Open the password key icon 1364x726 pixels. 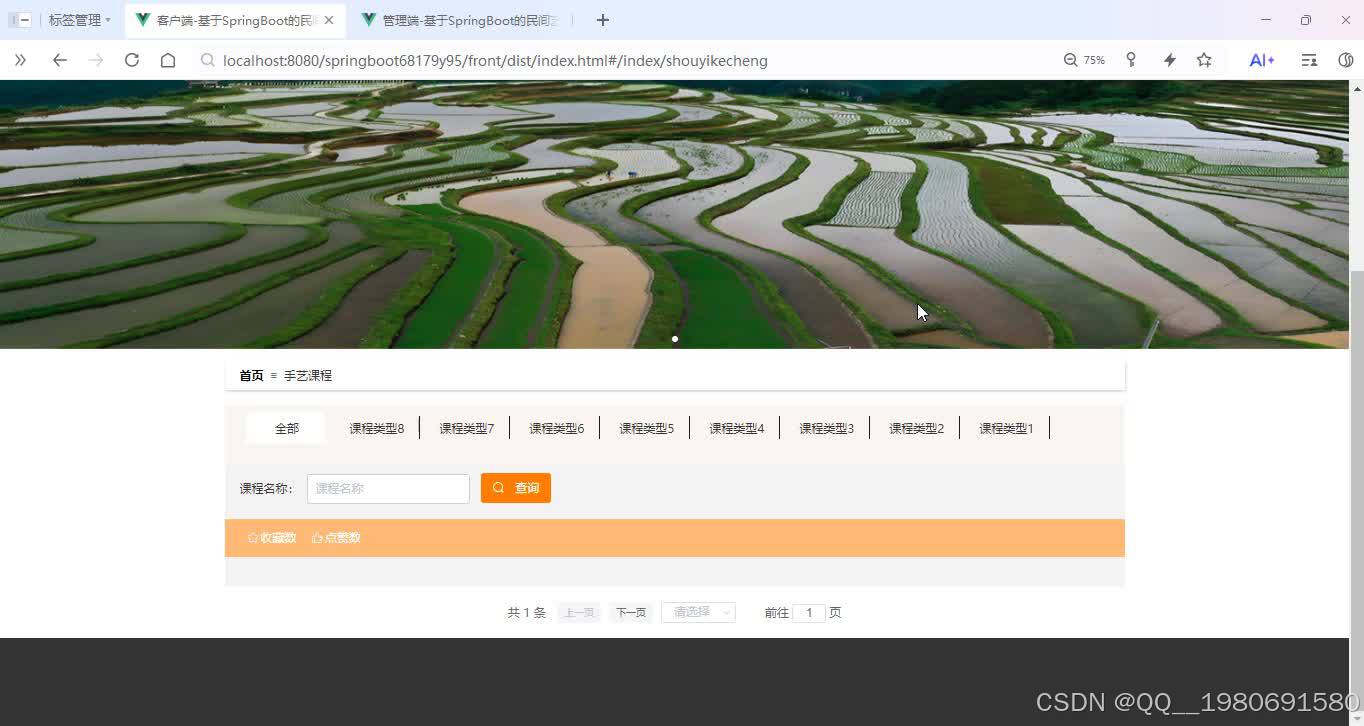tap(1131, 60)
